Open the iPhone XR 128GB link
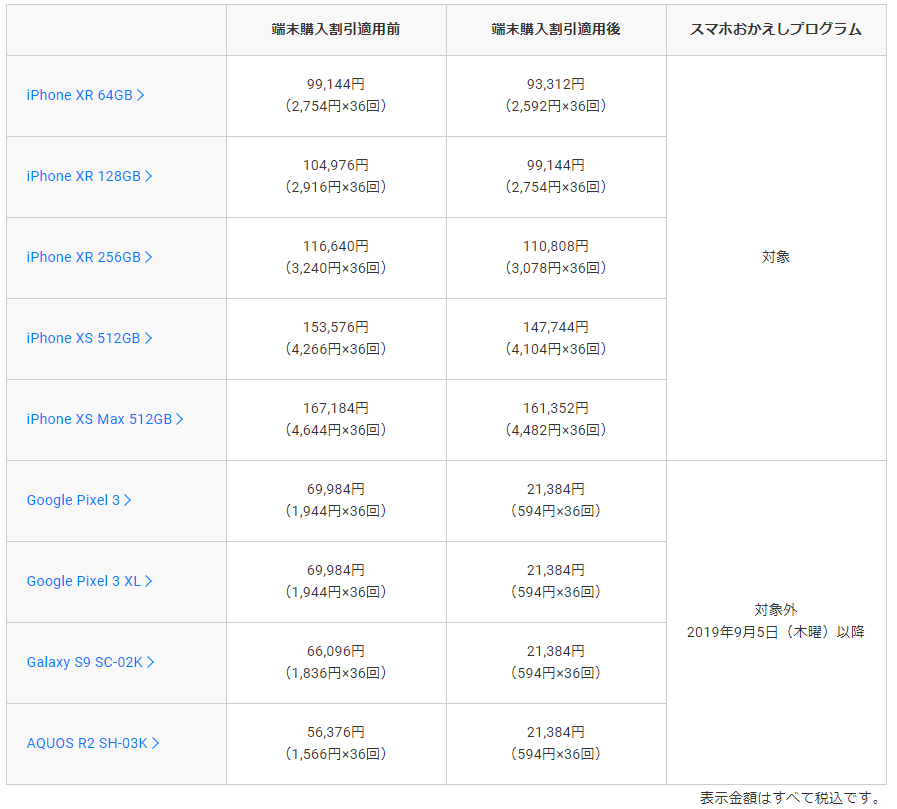 [x=89, y=176]
